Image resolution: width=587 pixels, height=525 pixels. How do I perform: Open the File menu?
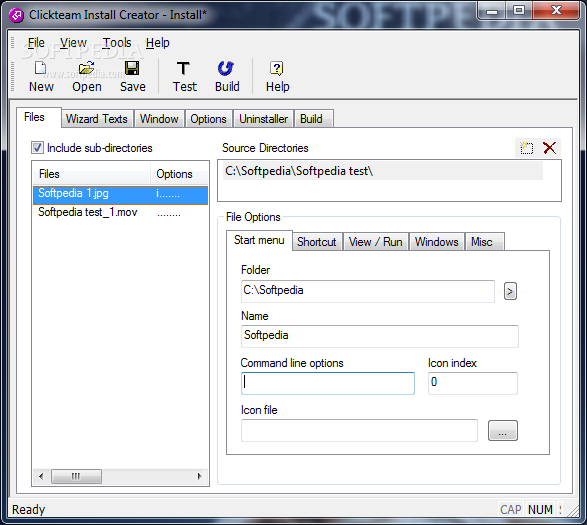(x=36, y=43)
